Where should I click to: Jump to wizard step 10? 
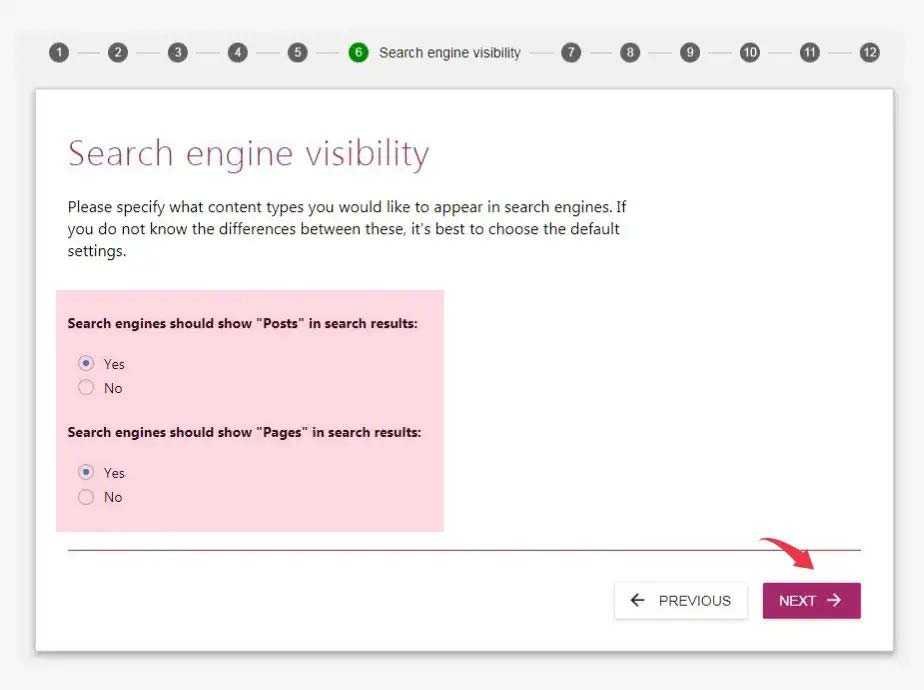click(750, 52)
